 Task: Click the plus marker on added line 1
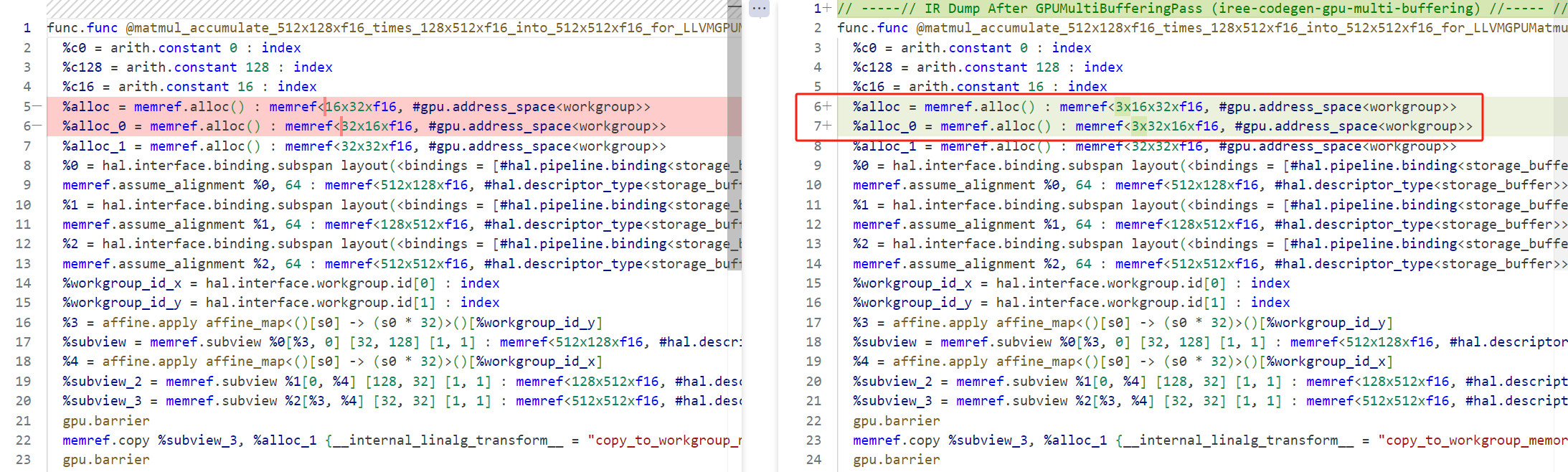click(827, 8)
